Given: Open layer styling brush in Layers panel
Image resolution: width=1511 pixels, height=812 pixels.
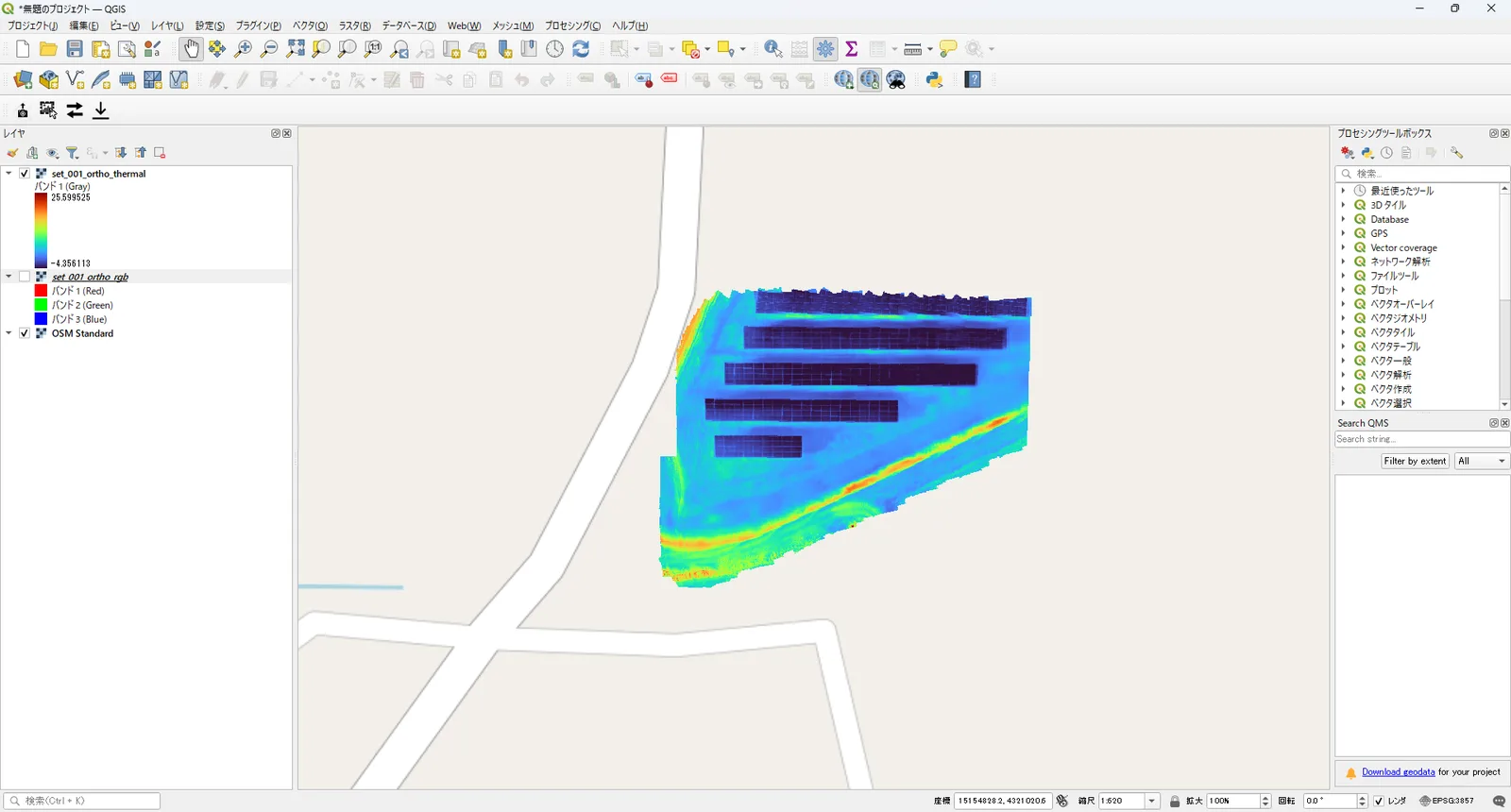Looking at the screenshot, I should click(12, 153).
